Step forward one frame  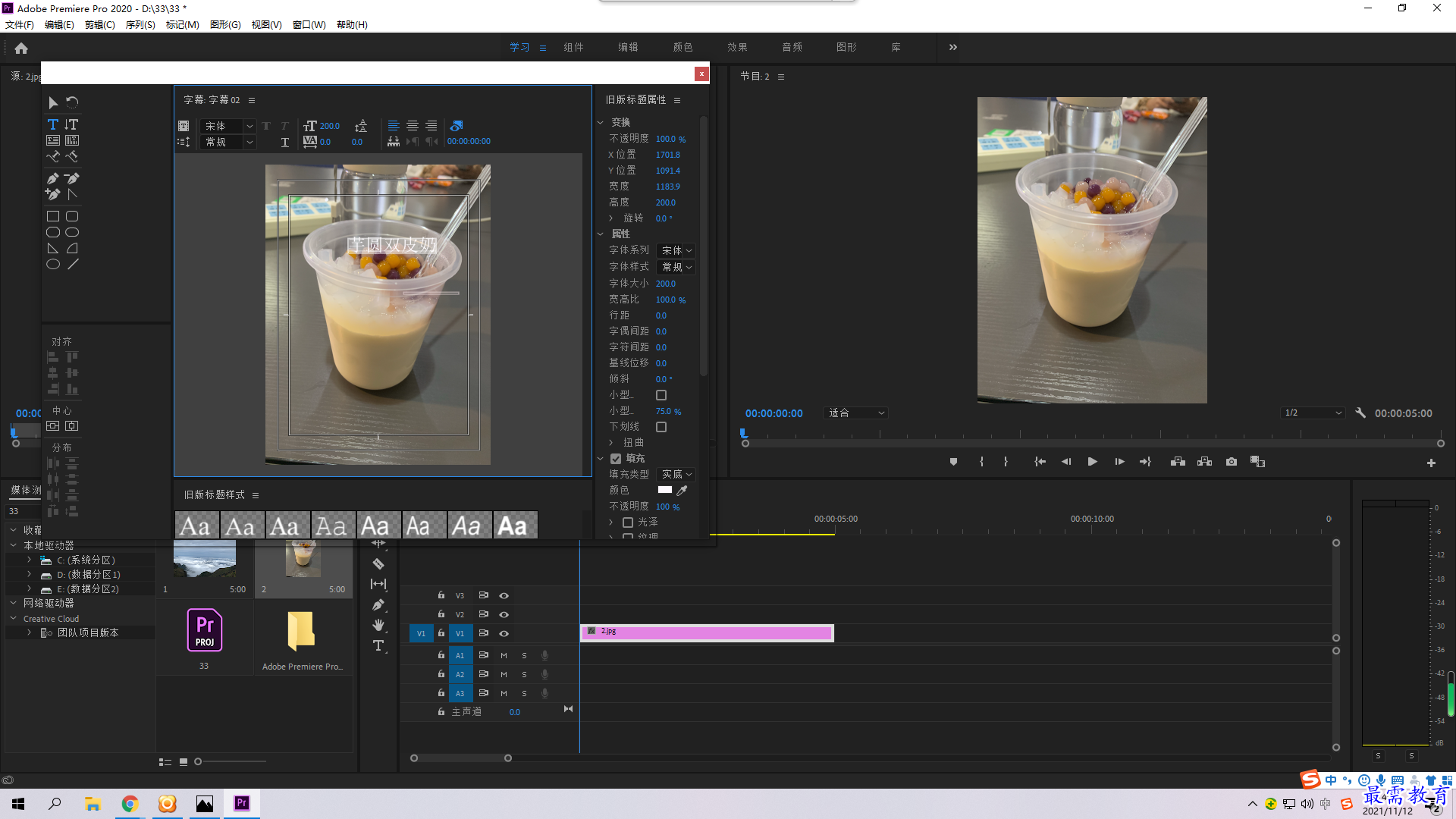1119,462
